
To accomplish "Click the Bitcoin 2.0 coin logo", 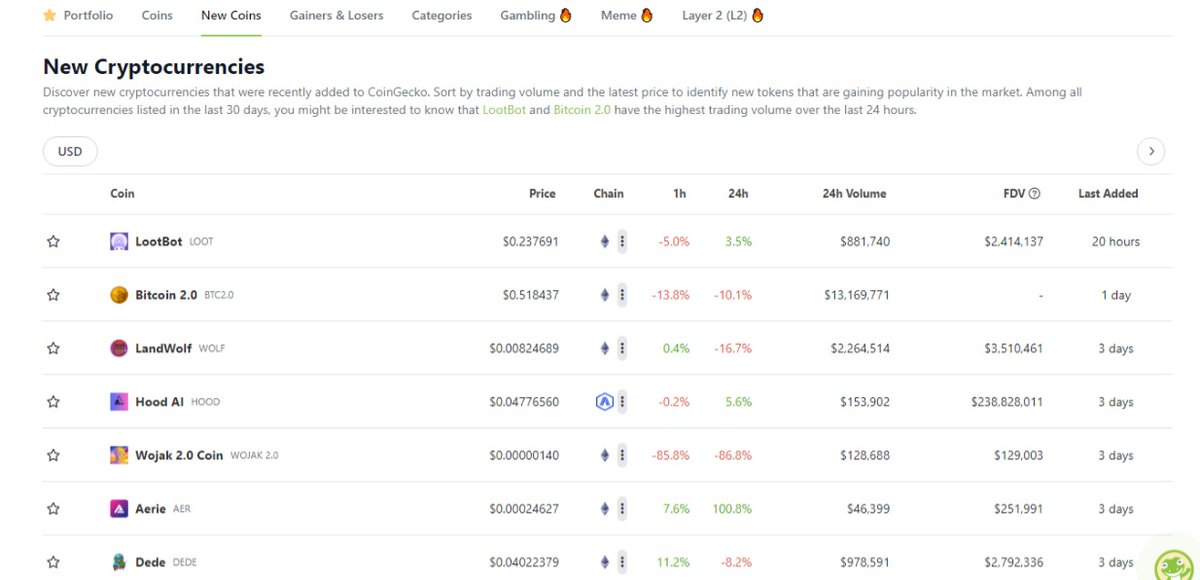I will [x=119, y=295].
